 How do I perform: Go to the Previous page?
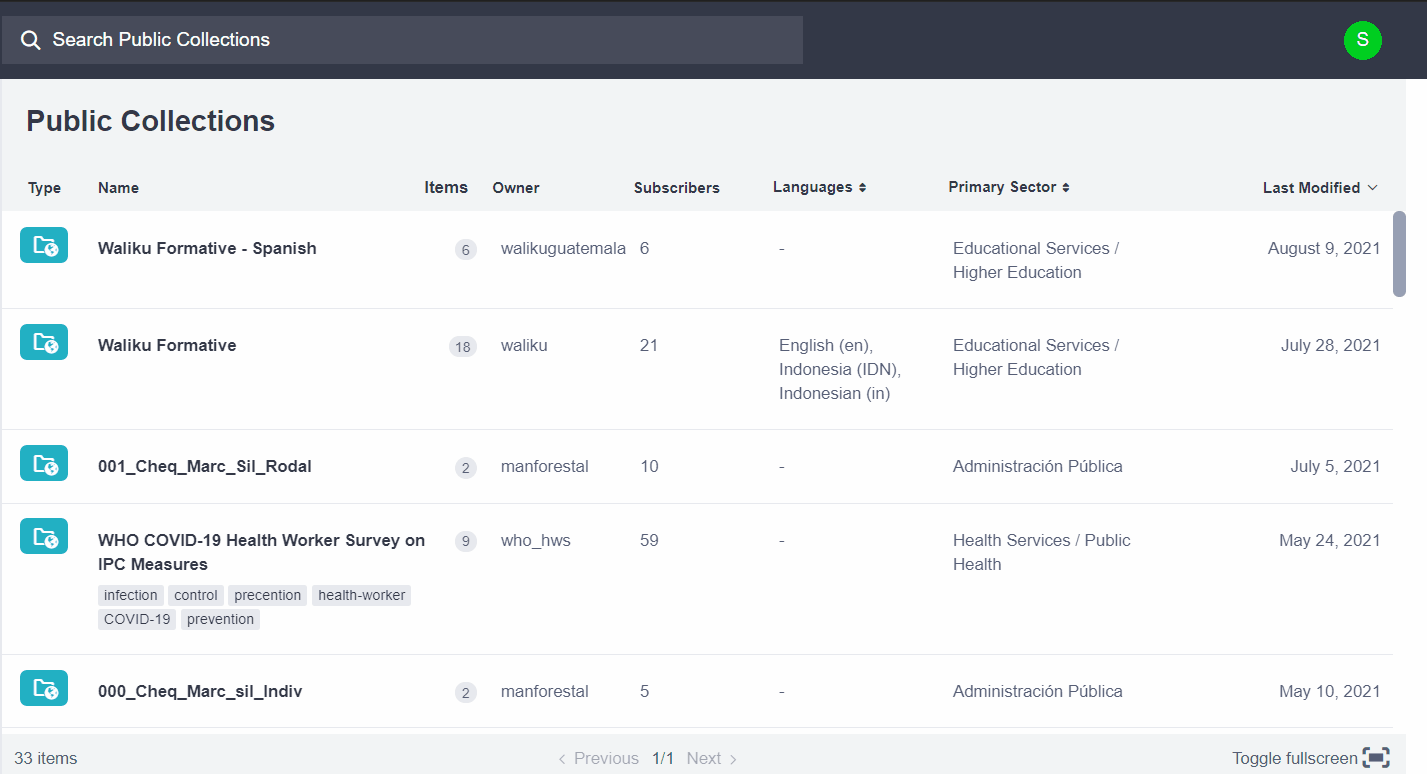coord(598,758)
